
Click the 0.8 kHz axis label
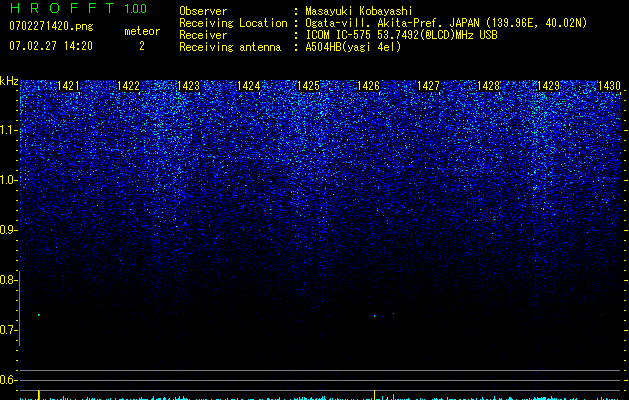(x=8, y=280)
